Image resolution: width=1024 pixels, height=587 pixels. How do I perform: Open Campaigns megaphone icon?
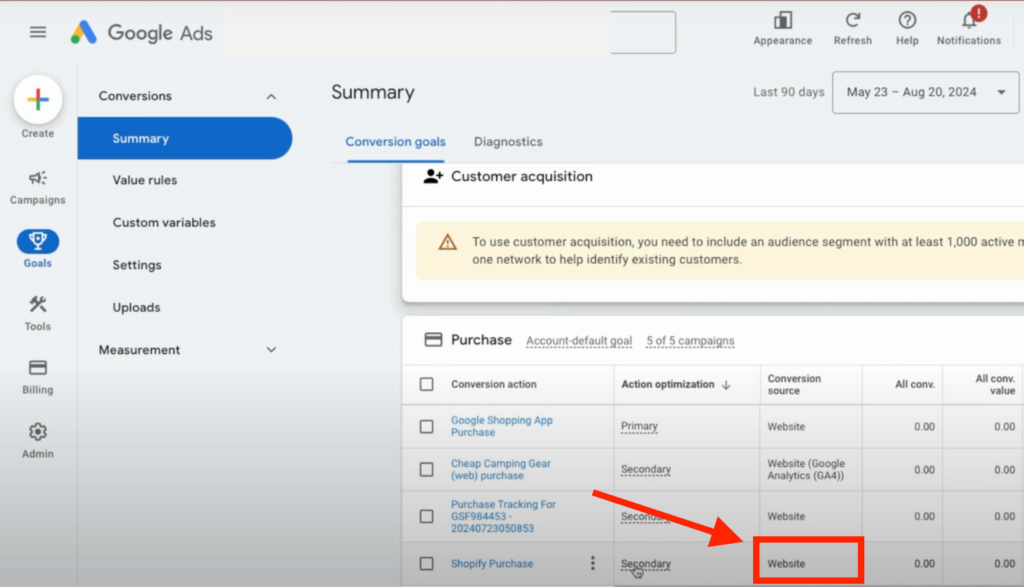click(38, 178)
